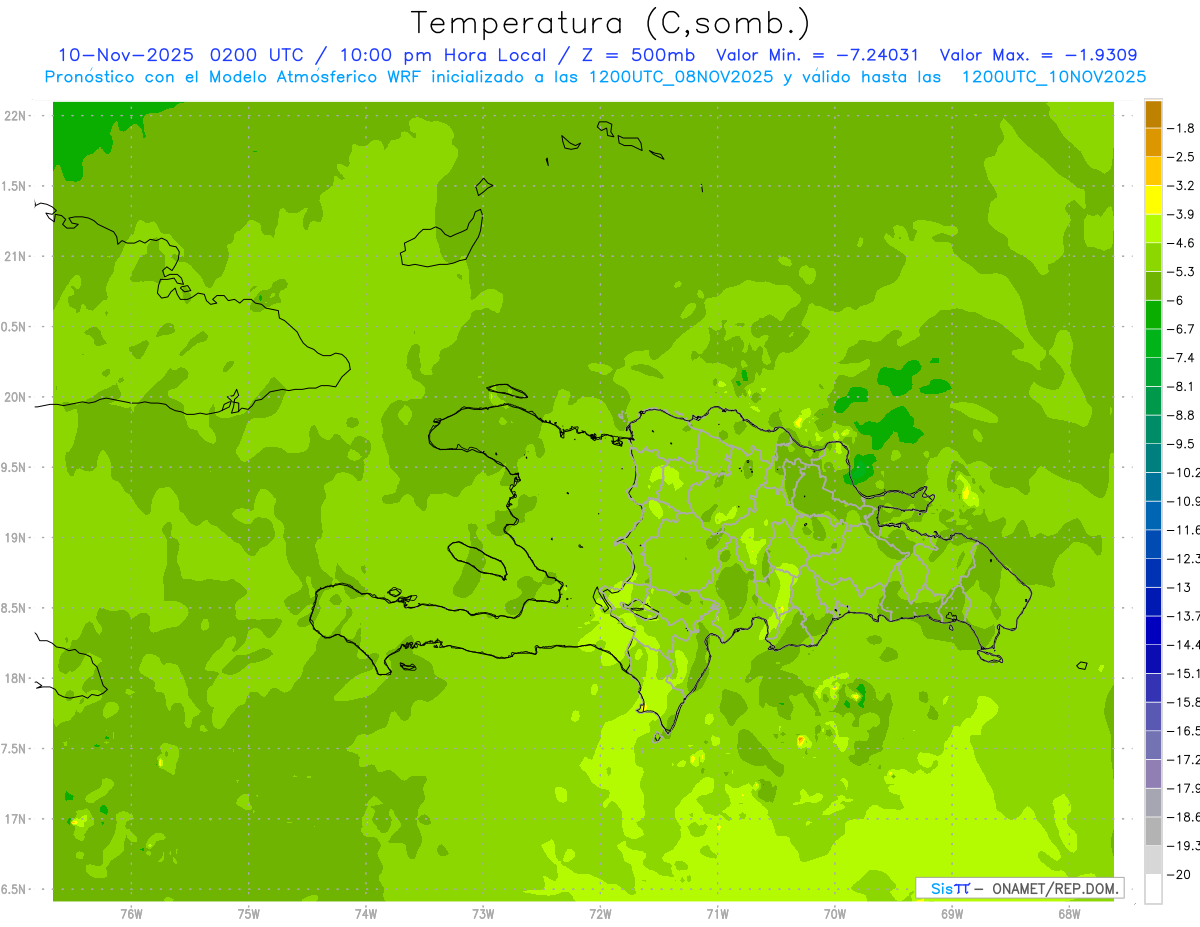Click the '-4.6' colorbar value
The width and height of the screenshot is (1200, 927).
[1182, 243]
